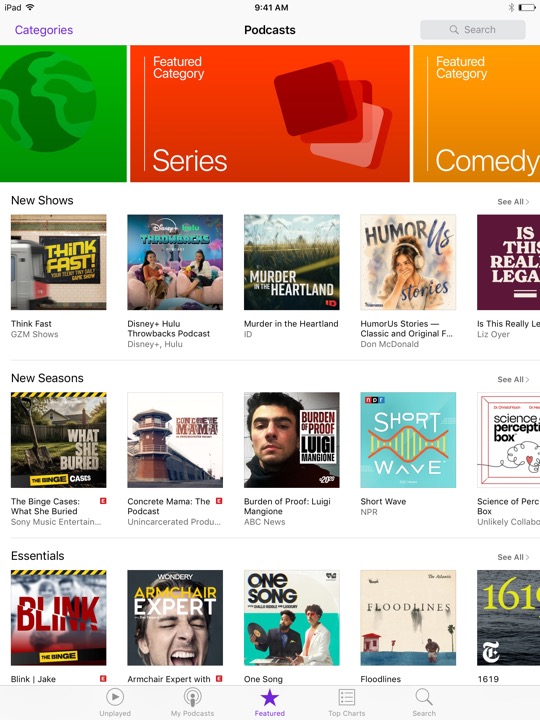
Task: Open Short Wave NPR artwork
Action: click(x=408, y=440)
